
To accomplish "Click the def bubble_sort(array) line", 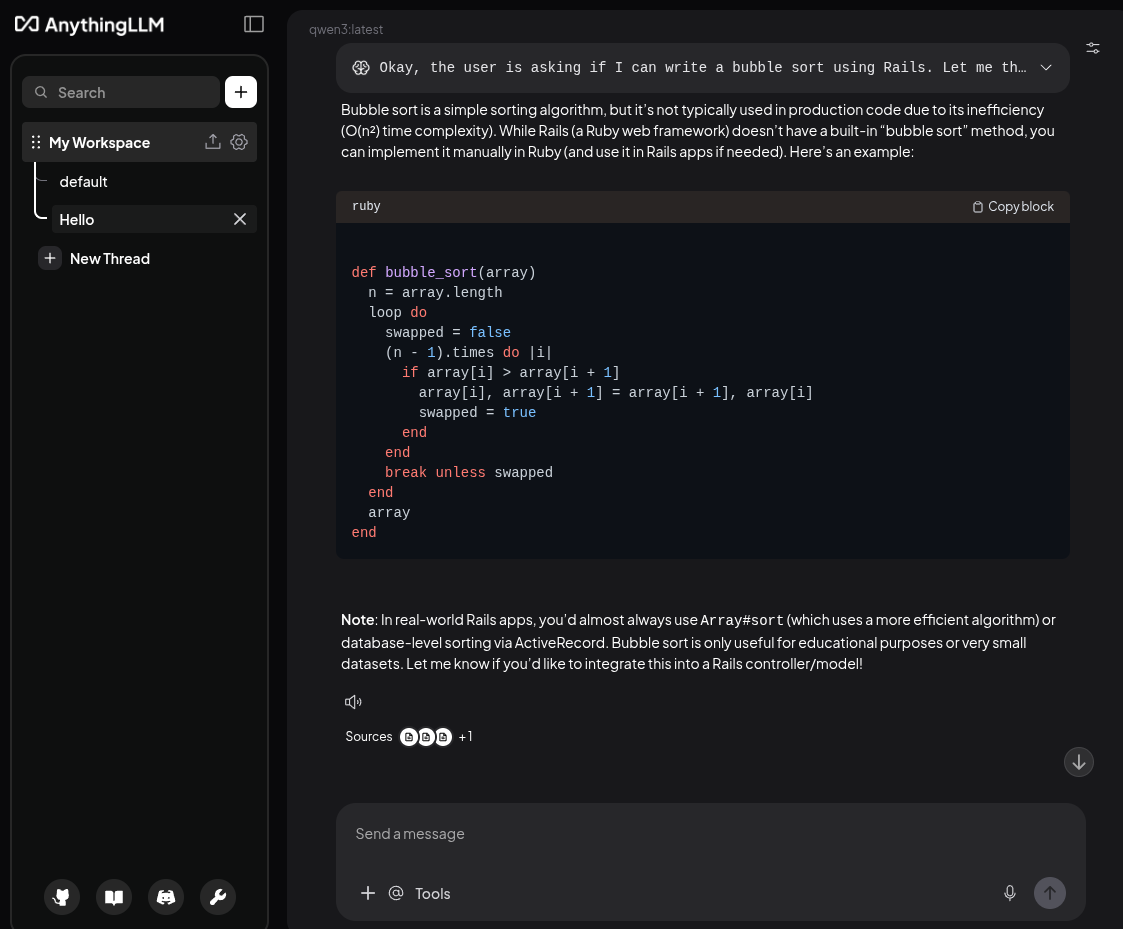I will 443,272.
